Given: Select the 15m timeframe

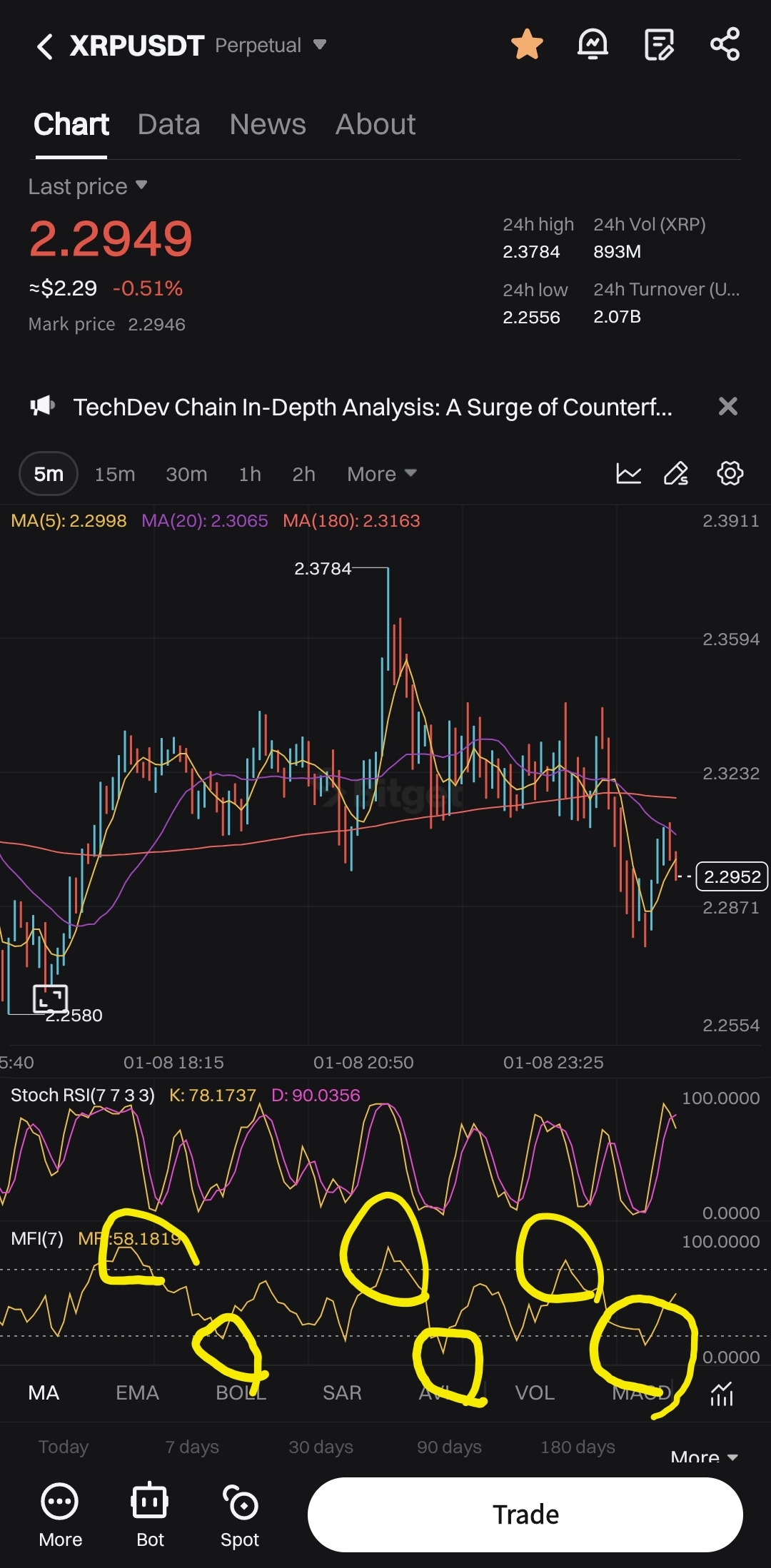Looking at the screenshot, I should 115,474.
